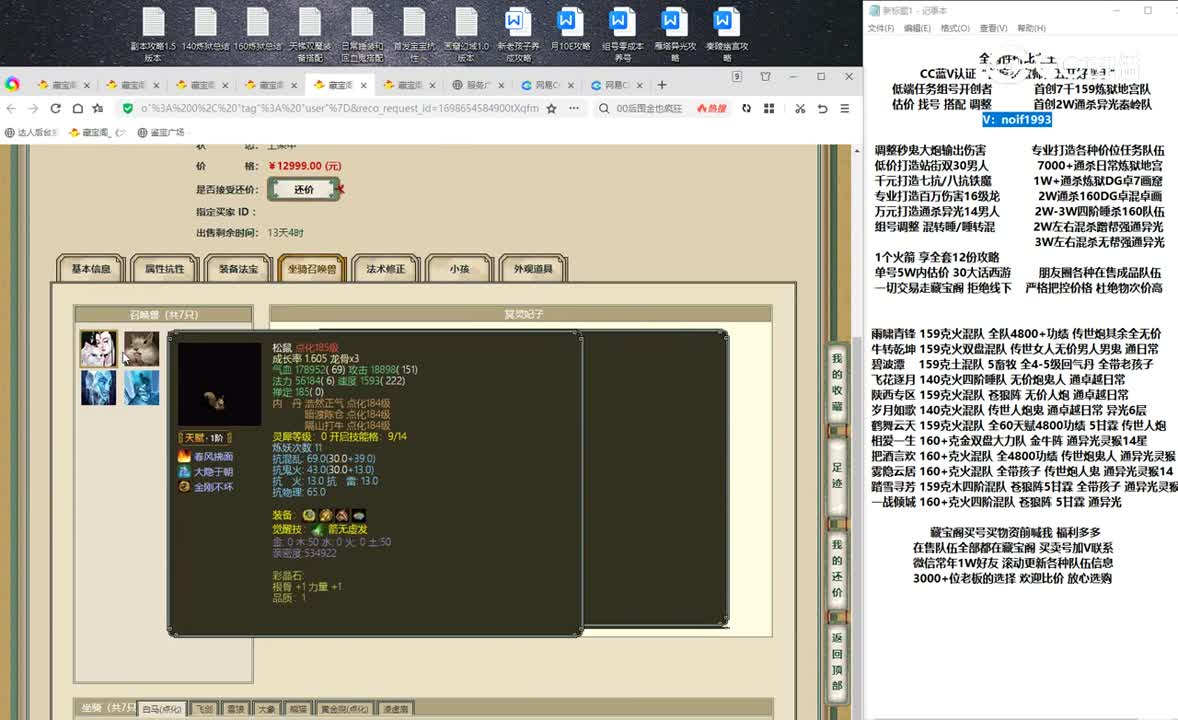Image resolution: width=1178 pixels, height=720 pixels.
Task: Click the favorites star next to home
Action: point(98,109)
